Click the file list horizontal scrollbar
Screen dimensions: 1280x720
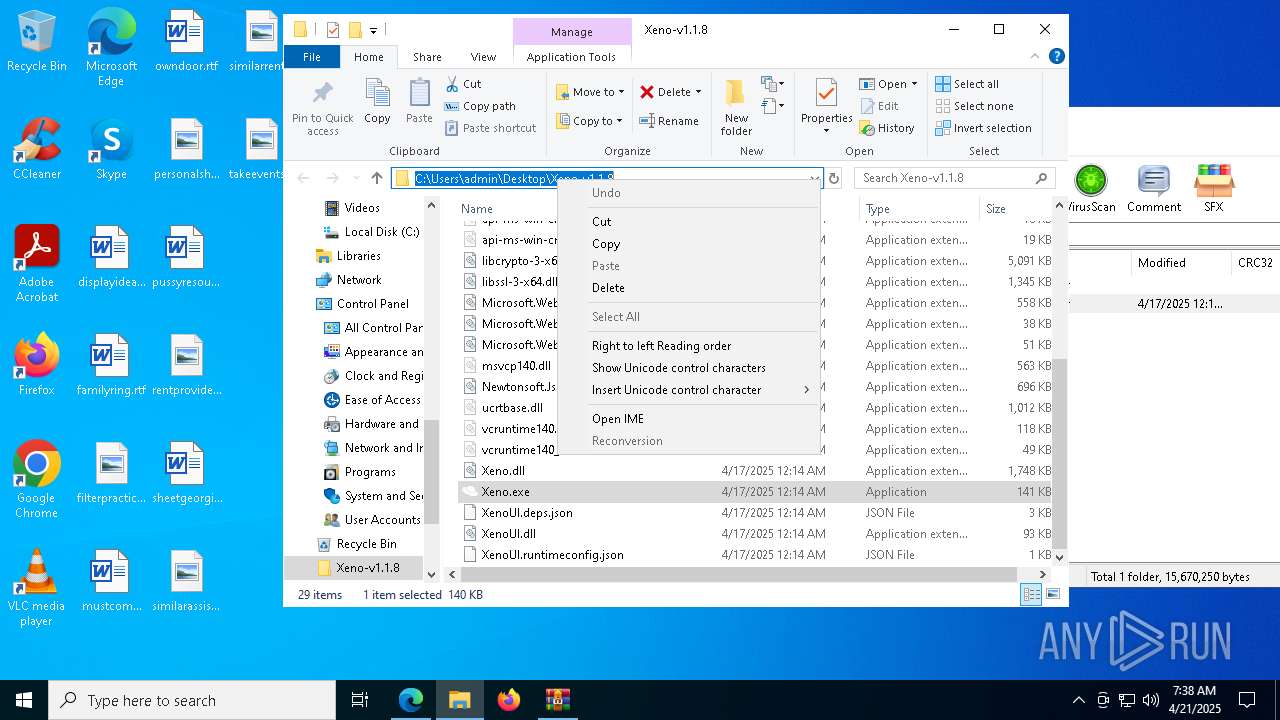pos(739,574)
